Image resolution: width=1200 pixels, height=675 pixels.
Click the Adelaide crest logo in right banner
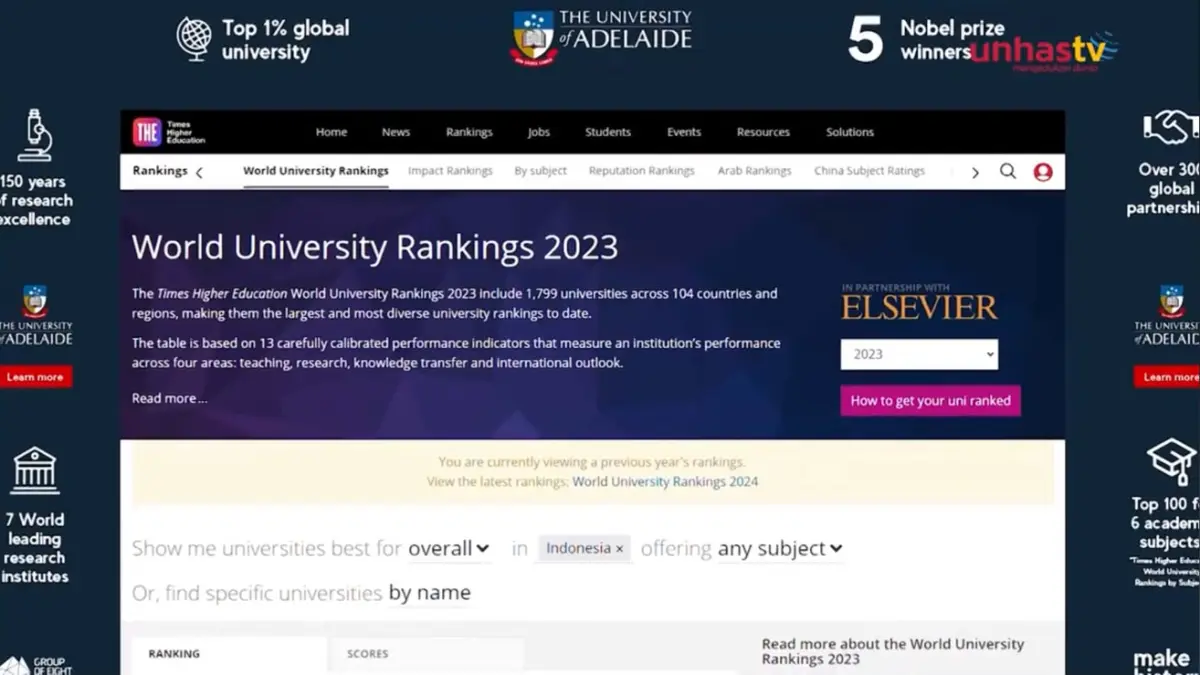point(1171,301)
